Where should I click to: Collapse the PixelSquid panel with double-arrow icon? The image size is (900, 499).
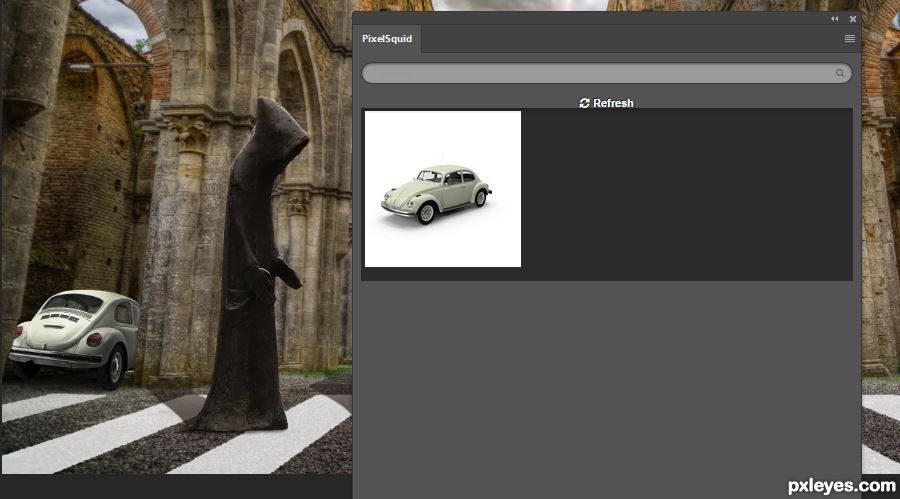835,19
